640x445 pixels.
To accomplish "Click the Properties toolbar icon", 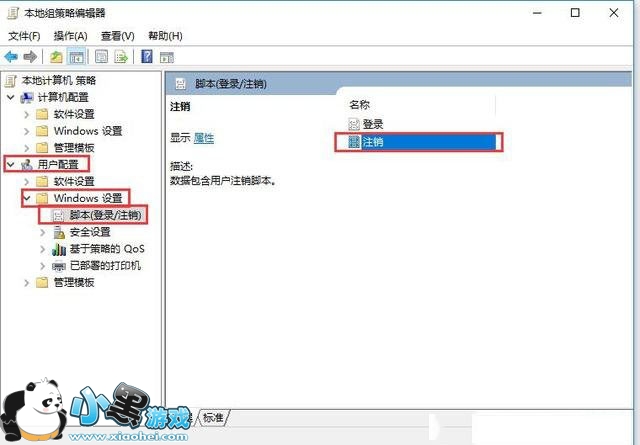I will click(x=101, y=57).
